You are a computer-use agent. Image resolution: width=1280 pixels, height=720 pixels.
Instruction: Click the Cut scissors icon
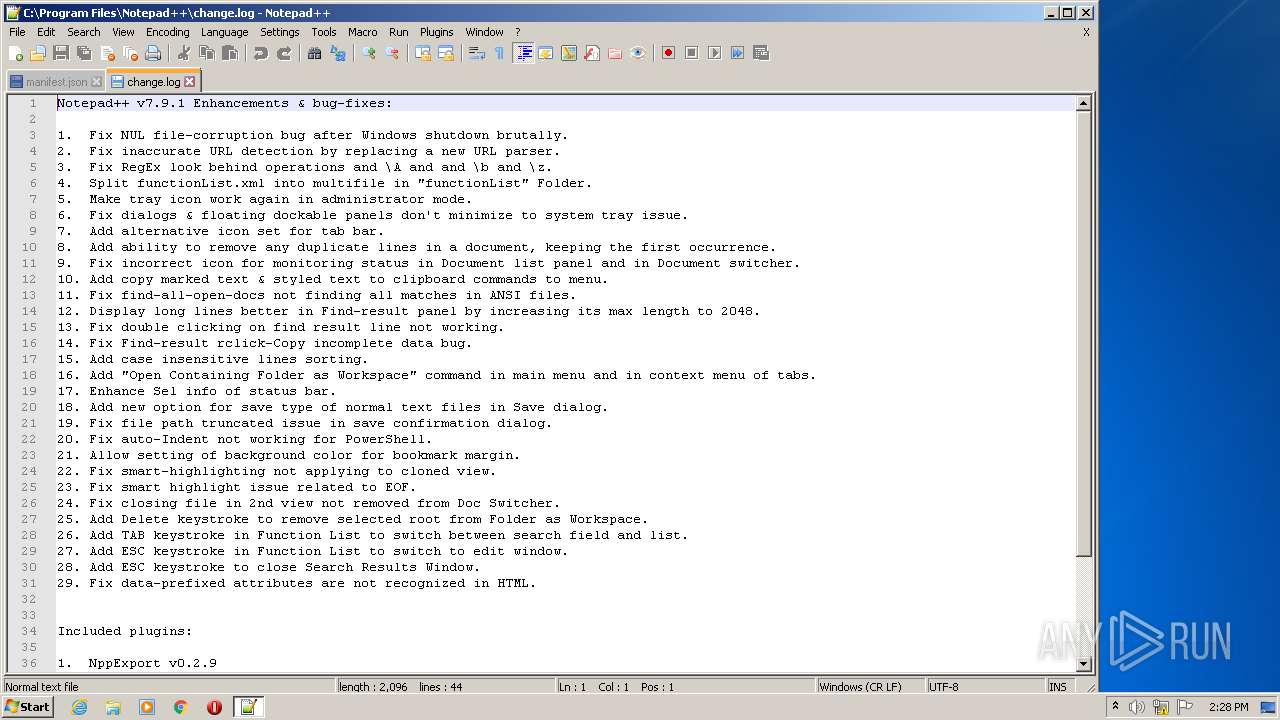183,53
